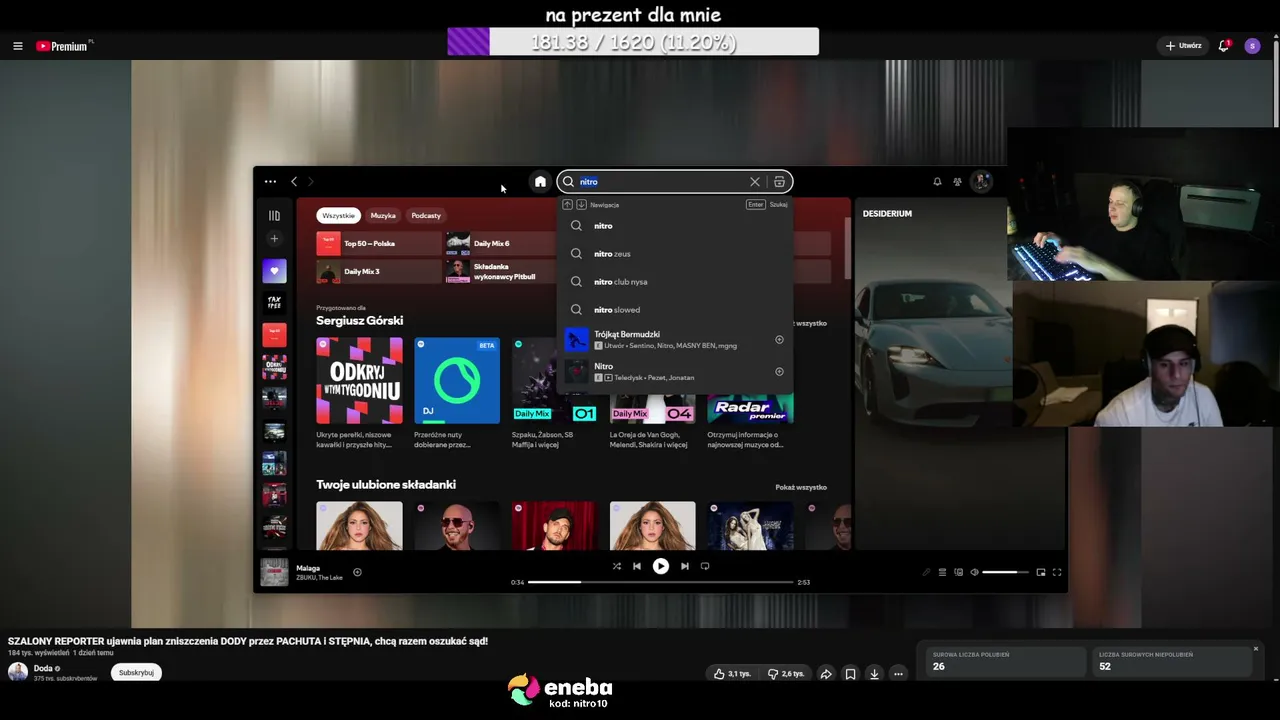Choose the 'nitro slowed' suggestion
Image resolution: width=1280 pixels, height=720 pixels.
[675, 310]
